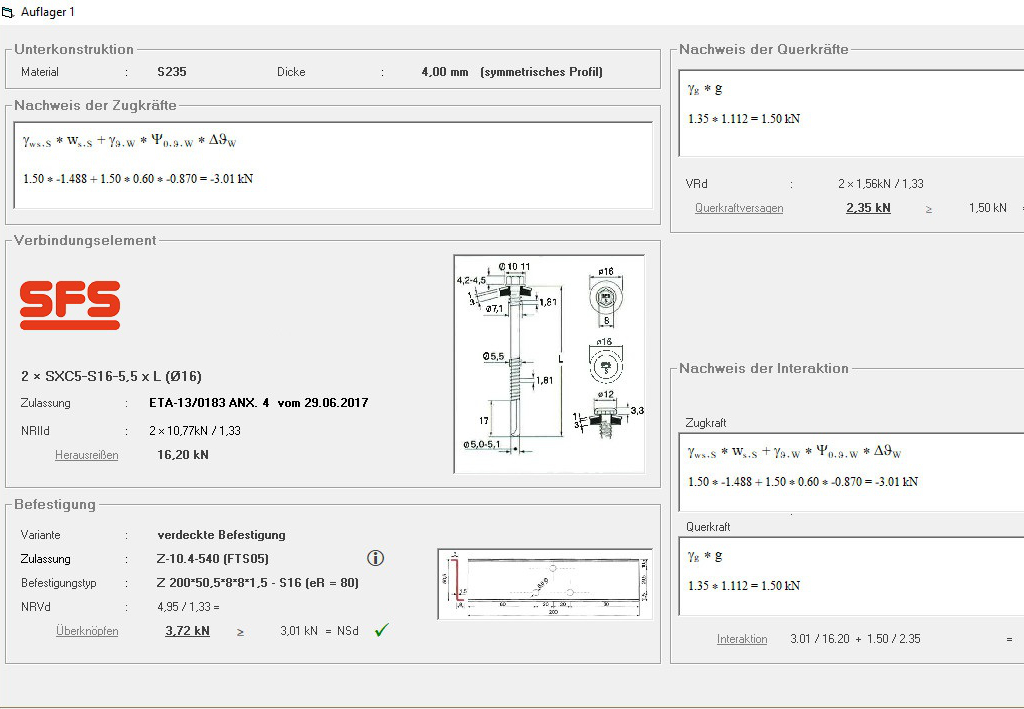Select approval Z-10.4-540 (FTS05)
Screen dimensions: 1024x709
point(213,559)
